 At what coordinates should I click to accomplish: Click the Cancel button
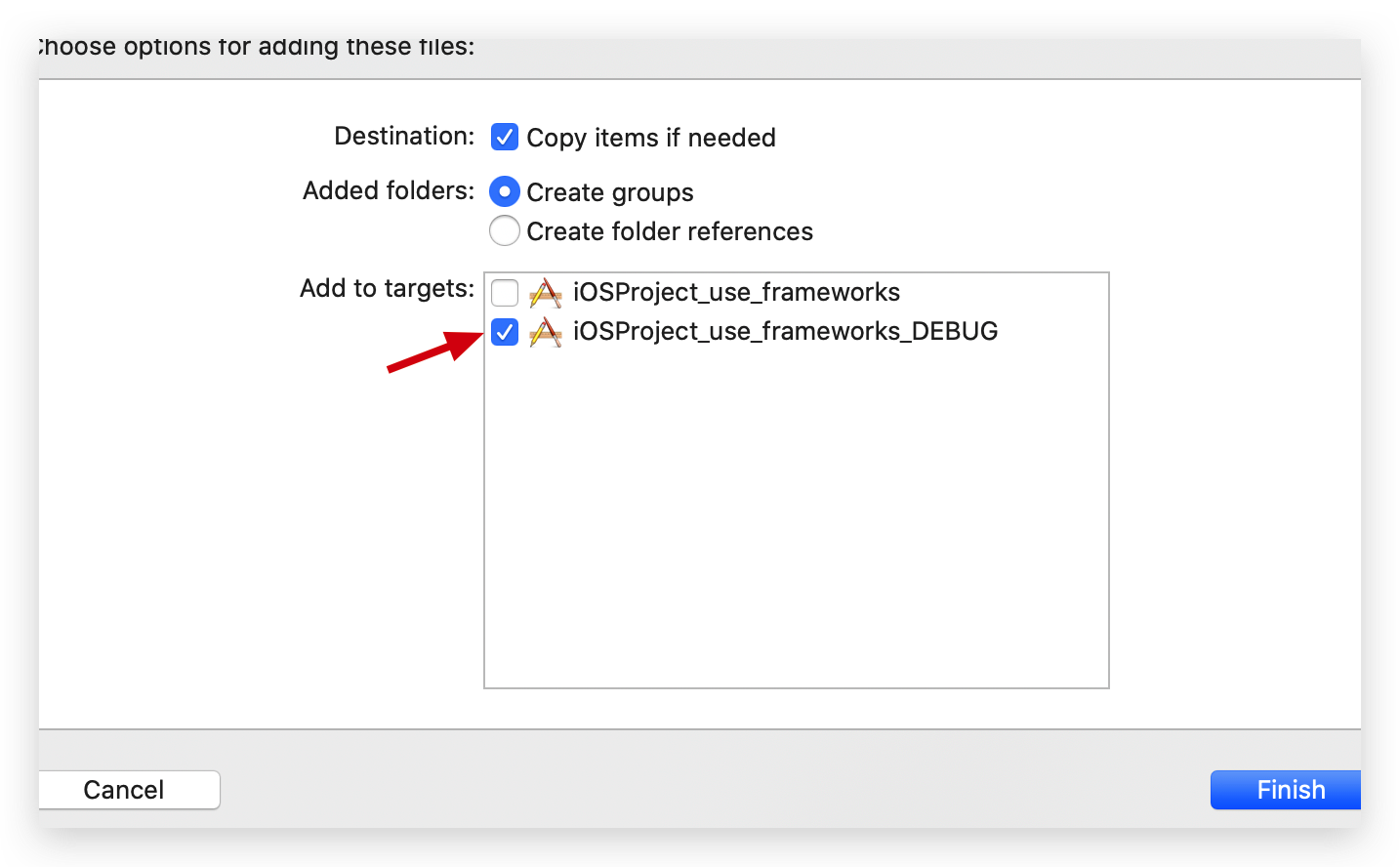(129, 790)
